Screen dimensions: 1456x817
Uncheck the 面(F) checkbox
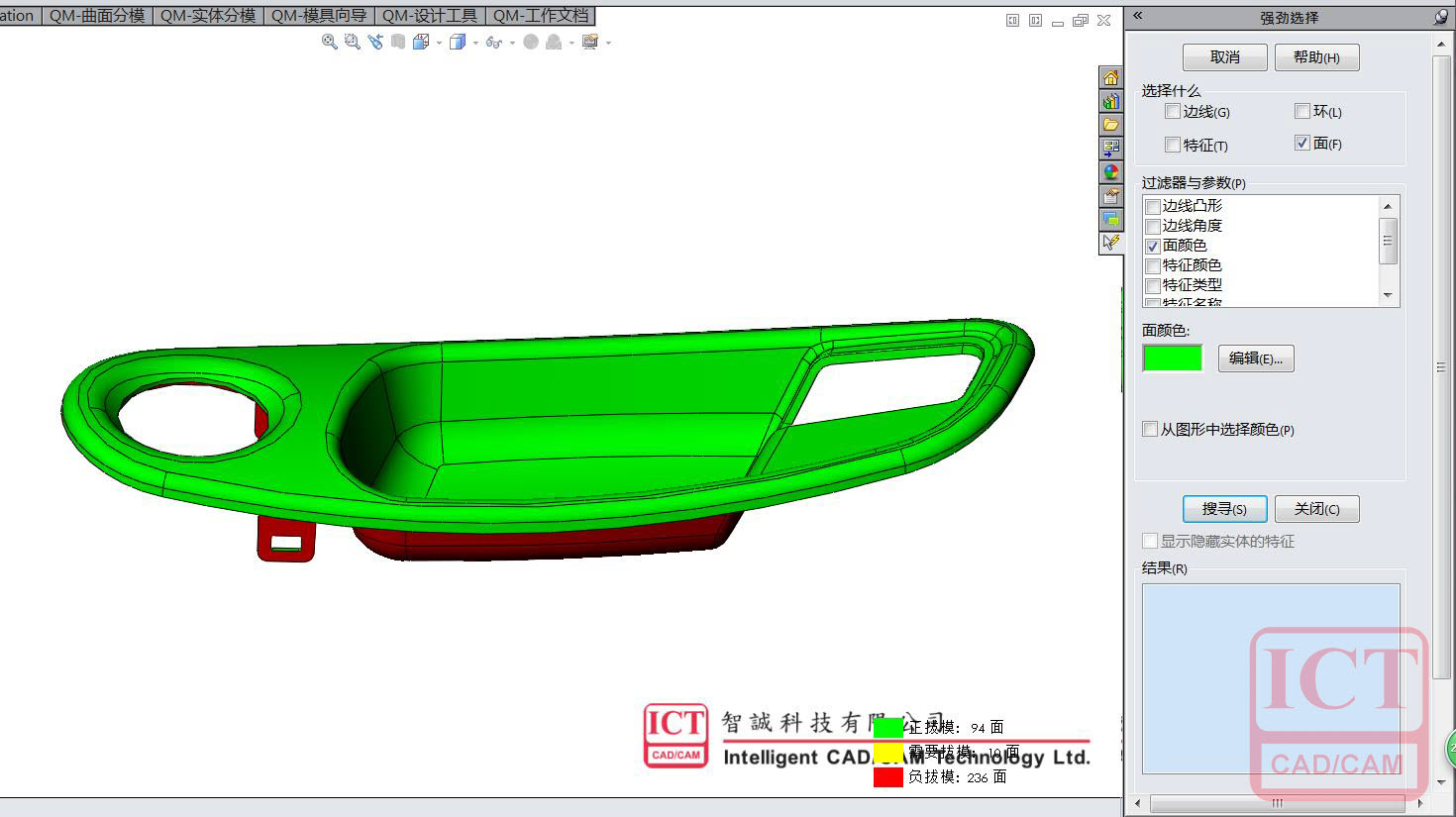pos(1302,144)
